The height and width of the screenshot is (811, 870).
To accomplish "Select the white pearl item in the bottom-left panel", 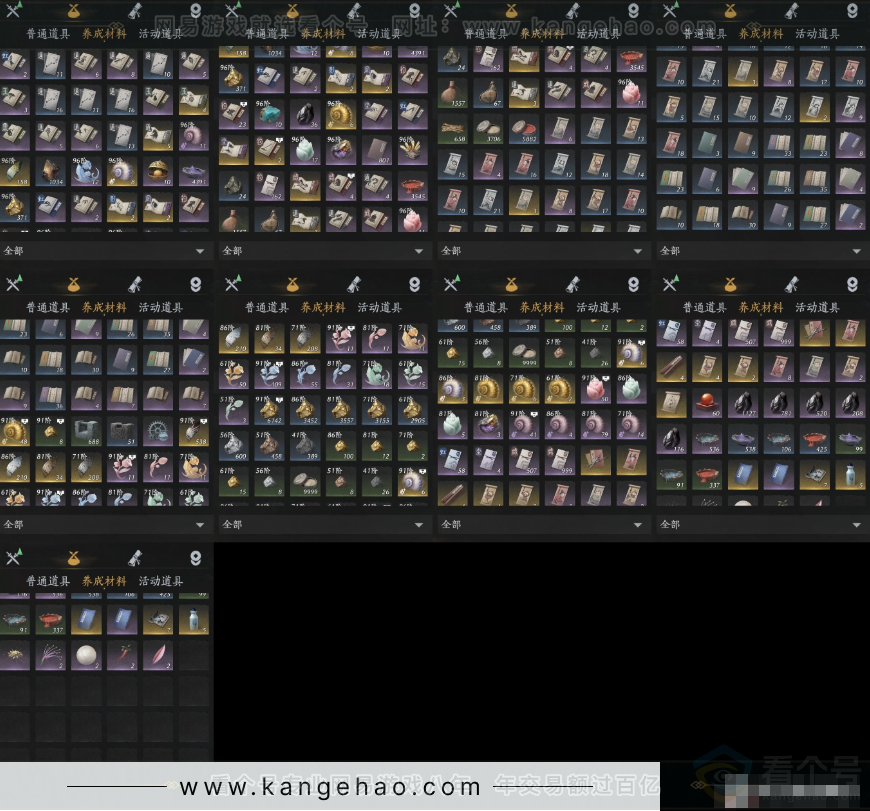I will (x=88, y=655).
